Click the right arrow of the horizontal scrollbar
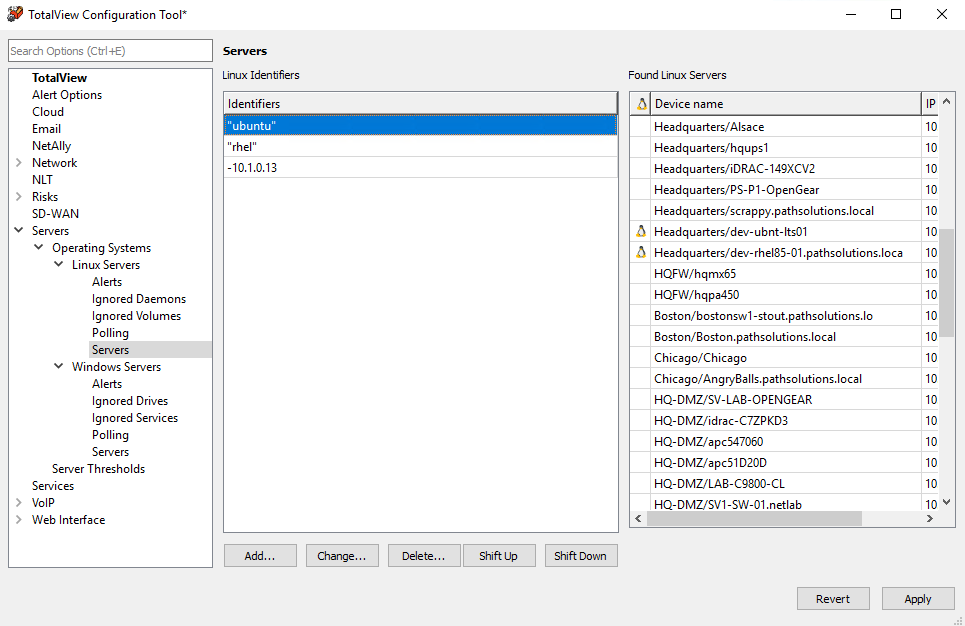 coord(930,518)
